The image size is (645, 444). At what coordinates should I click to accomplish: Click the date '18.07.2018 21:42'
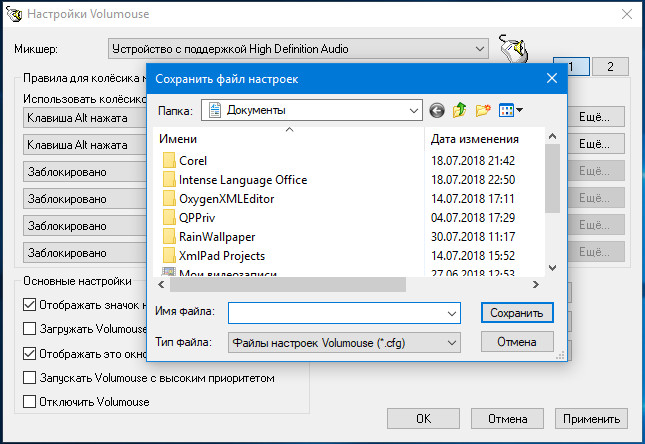tap(473, 160)
